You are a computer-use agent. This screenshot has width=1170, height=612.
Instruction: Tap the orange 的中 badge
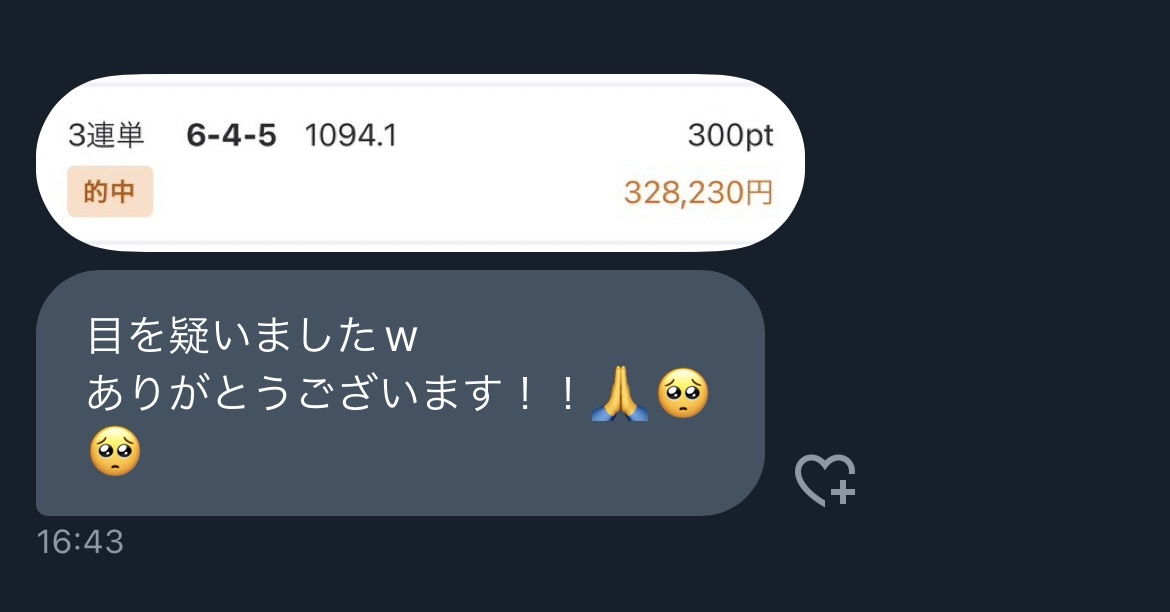[110, 192]
